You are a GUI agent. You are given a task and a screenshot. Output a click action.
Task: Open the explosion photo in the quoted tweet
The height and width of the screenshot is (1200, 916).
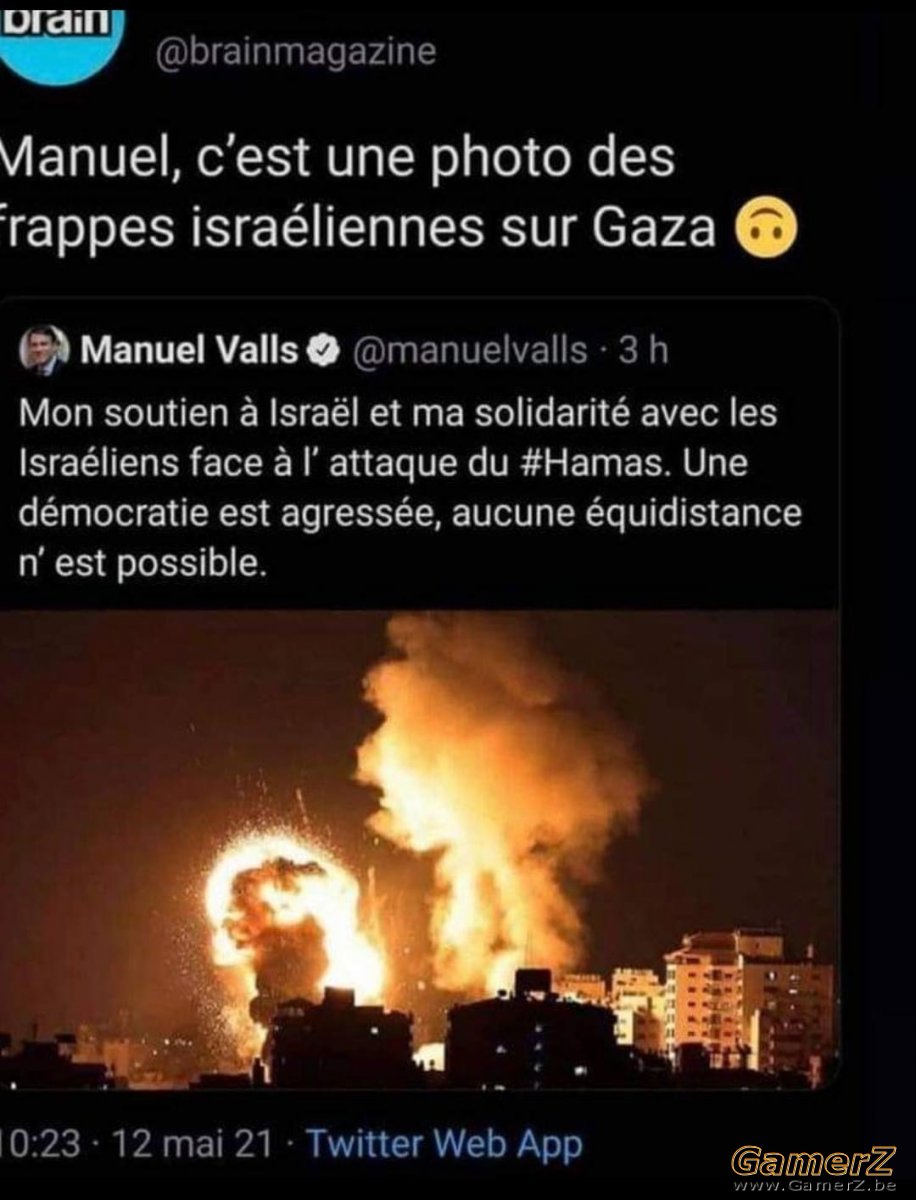pyautogui.click(x=419, y=849)
